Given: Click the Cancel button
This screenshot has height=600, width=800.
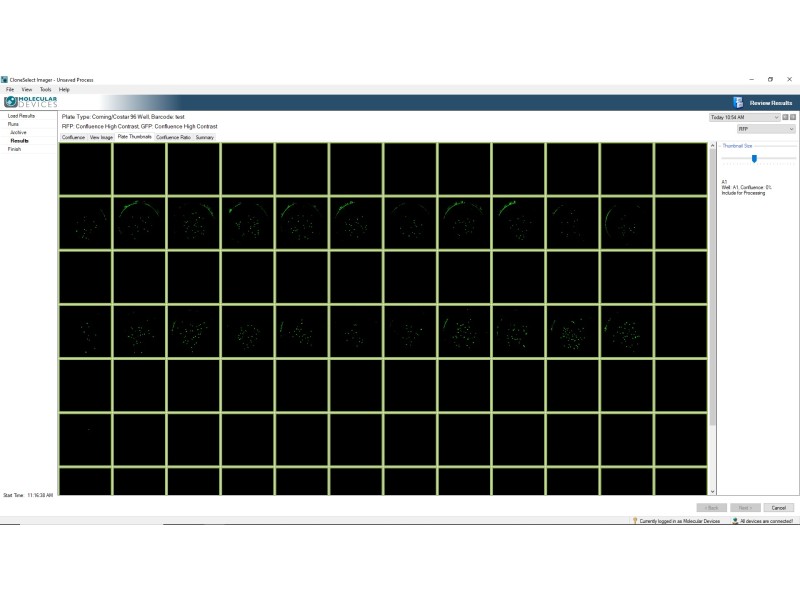Looking at the screenshot, I should coord(779,508).
